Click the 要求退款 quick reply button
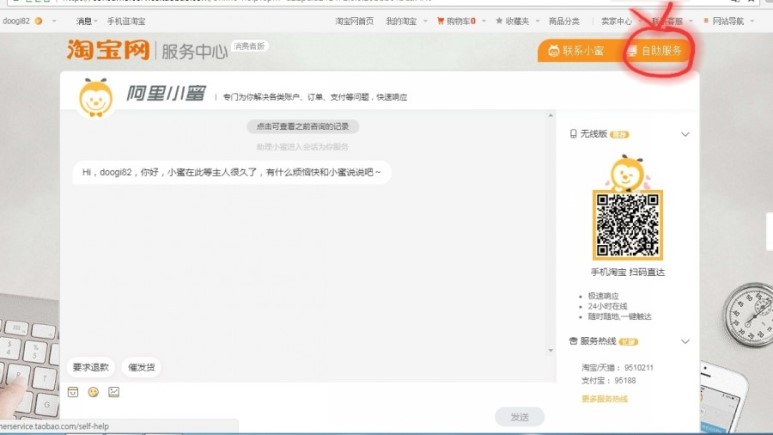Screen dimensions: 773x435 [91, 367]
